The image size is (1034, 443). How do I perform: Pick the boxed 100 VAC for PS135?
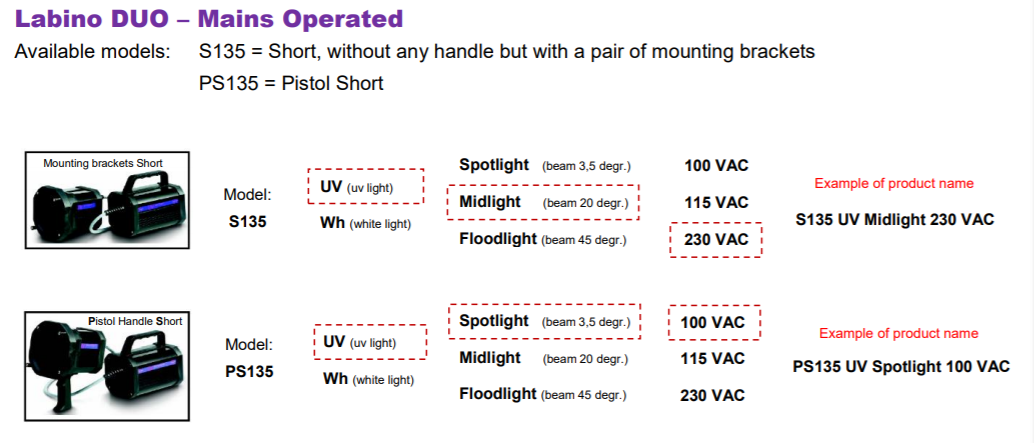713,322
